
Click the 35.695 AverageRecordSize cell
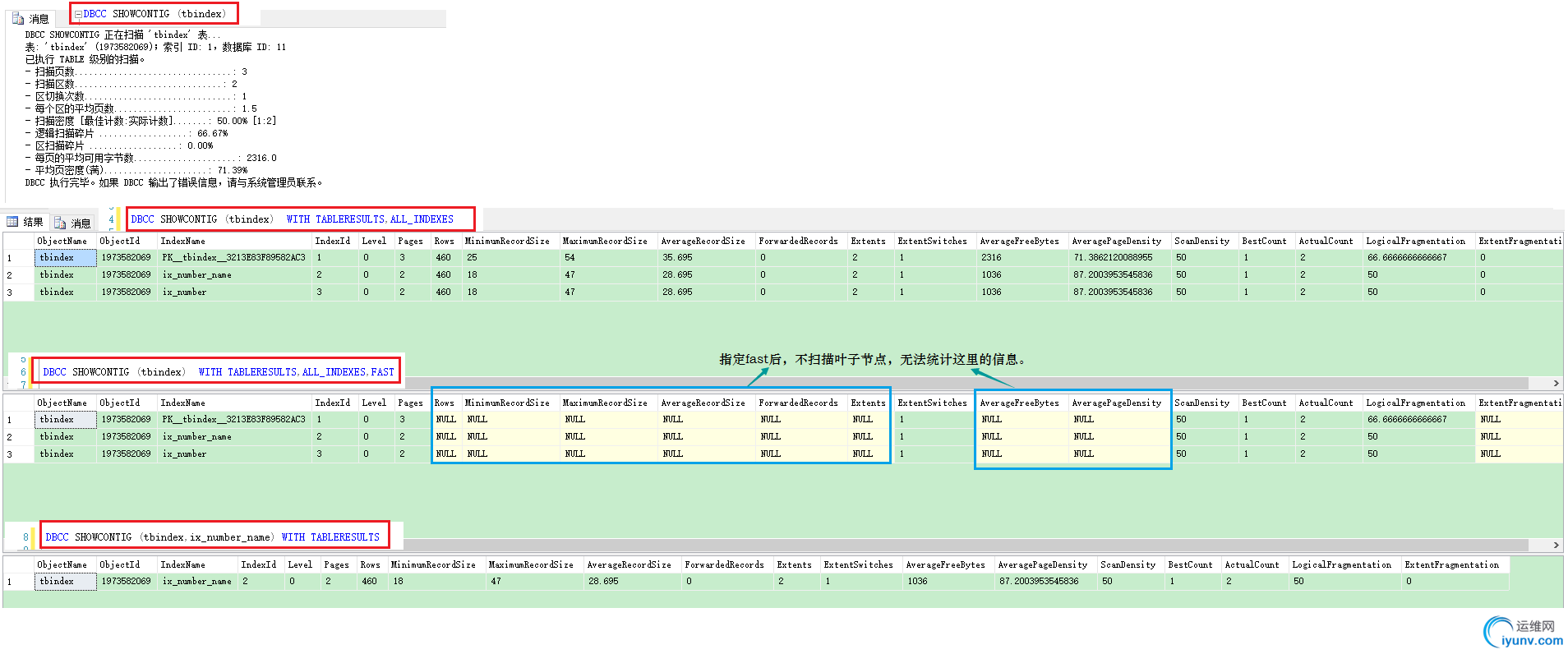(x=706, y=257)
